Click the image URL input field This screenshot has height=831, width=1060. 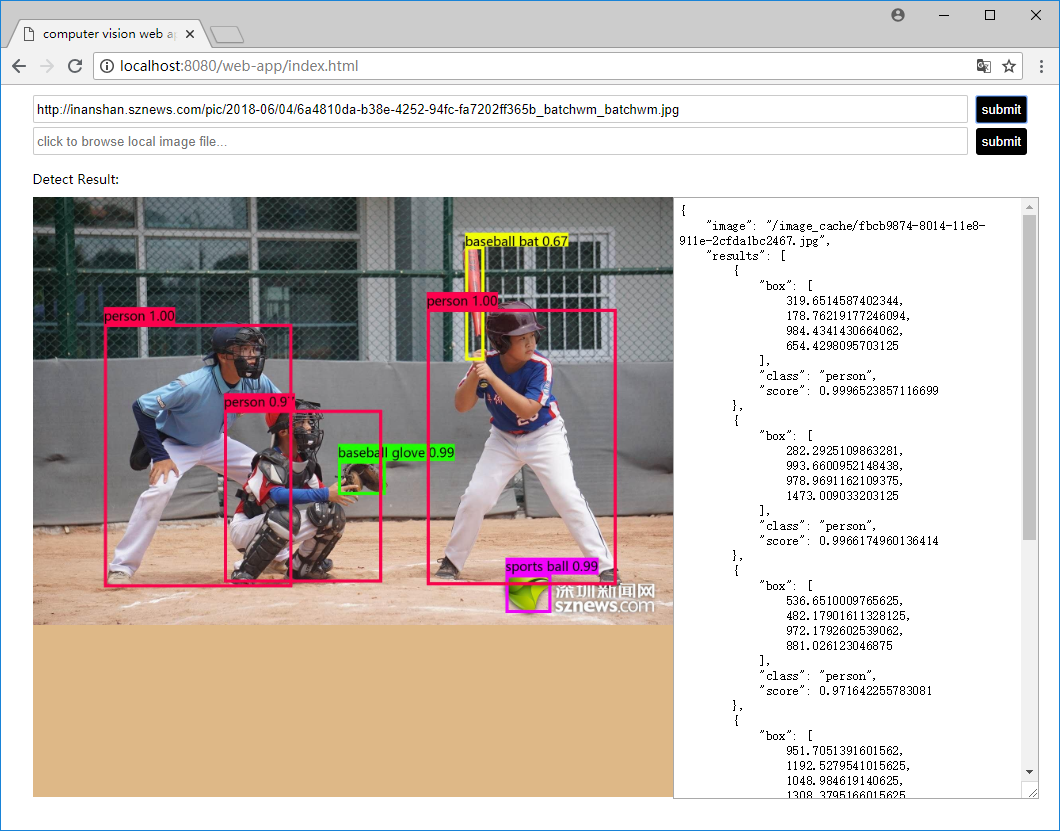tap(500, 110)
